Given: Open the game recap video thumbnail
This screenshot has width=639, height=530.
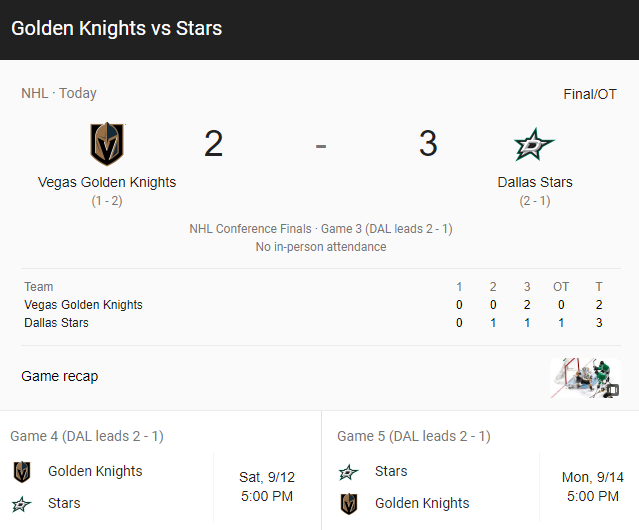Looking at the screenshot, I should click(585, 378).
